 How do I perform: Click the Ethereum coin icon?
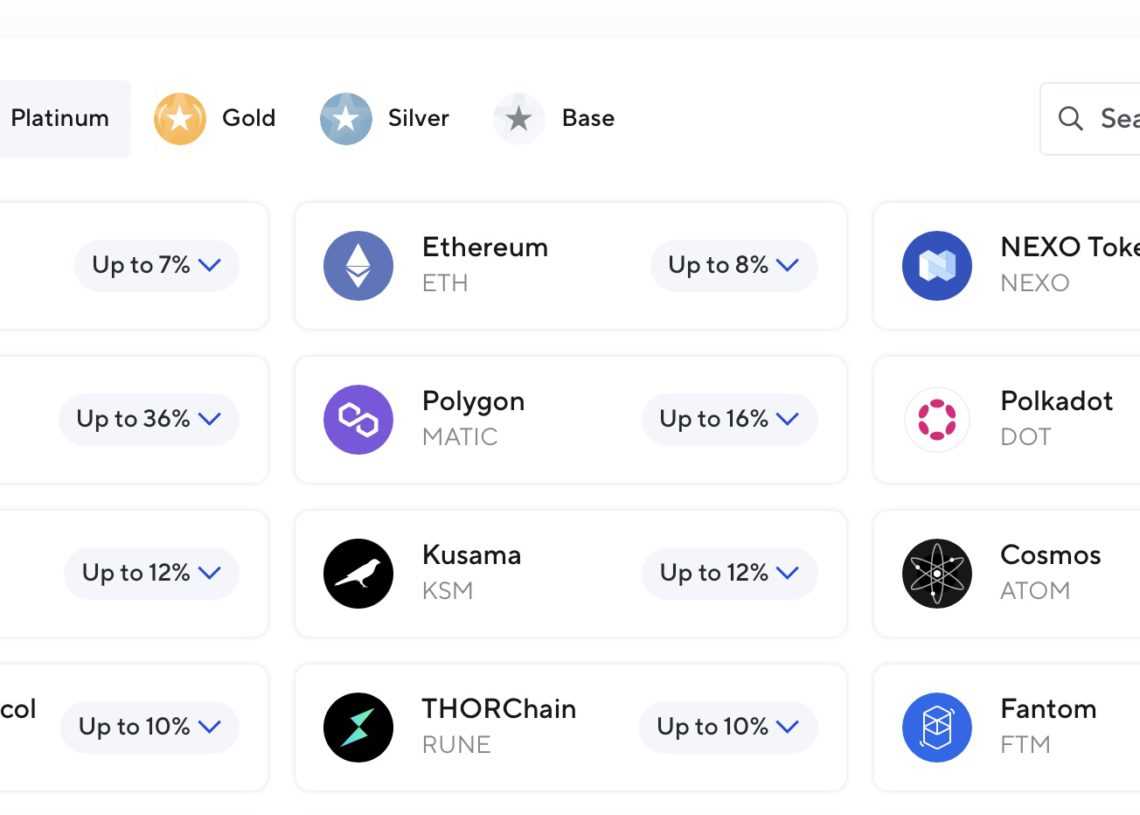pyautogui.click(x=358, y=266)
